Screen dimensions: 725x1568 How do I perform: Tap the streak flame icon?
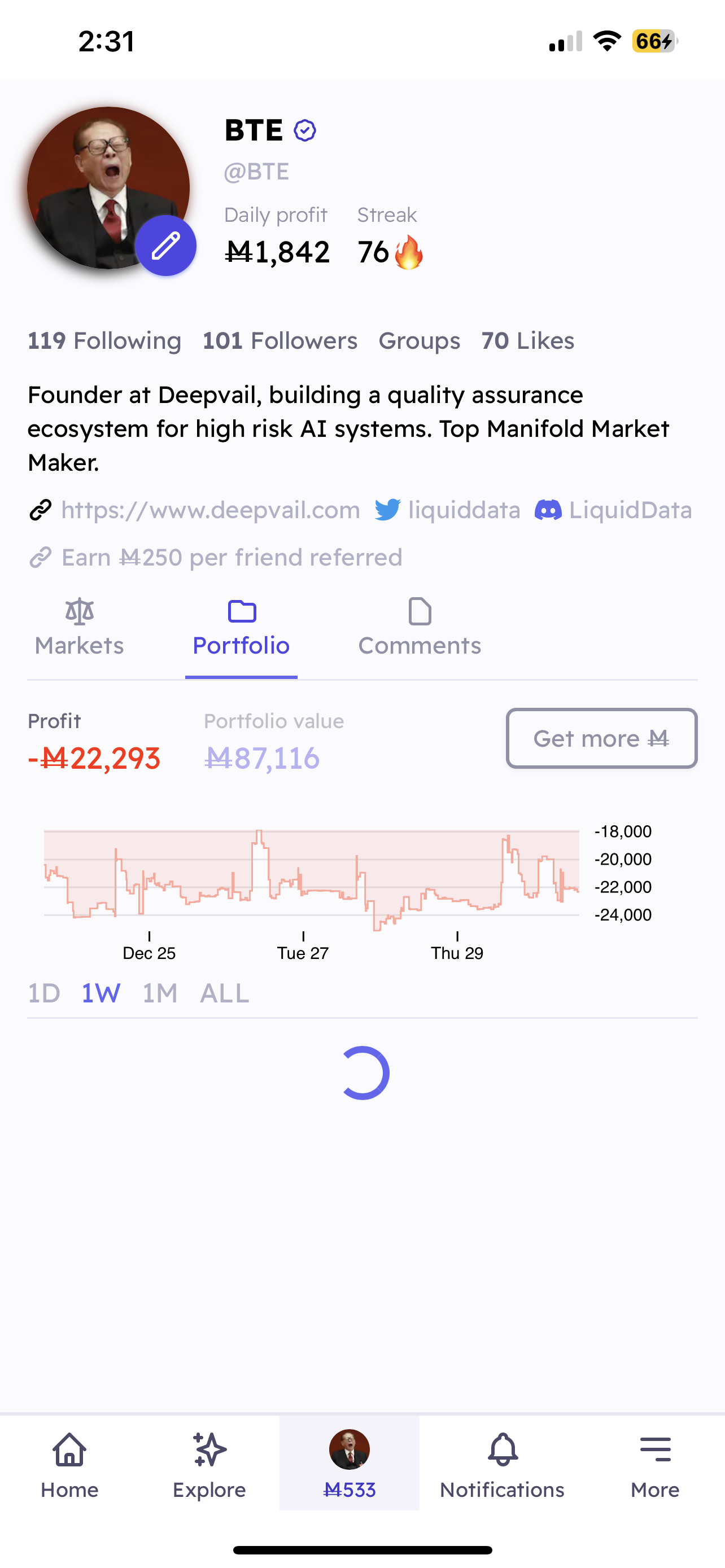point(408,252)
